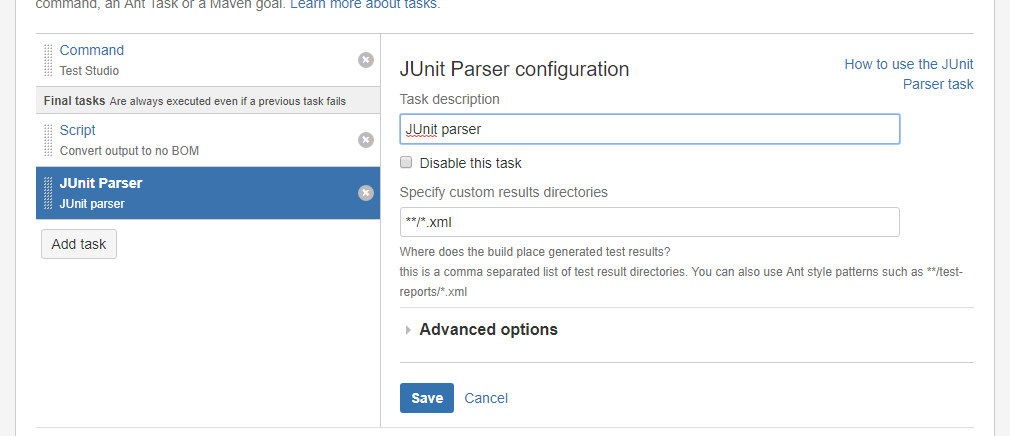Image resolution: width=1010 pixels, height=436 pixels.
Task: Grab the drag handle of JUnit Parser task
Action: (x=48, y=193)
